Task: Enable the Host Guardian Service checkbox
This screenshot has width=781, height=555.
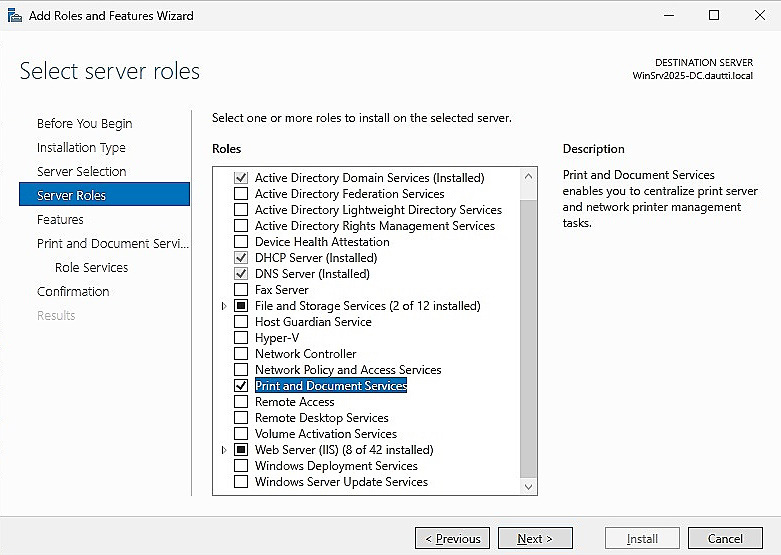Action: coord(241,321)
